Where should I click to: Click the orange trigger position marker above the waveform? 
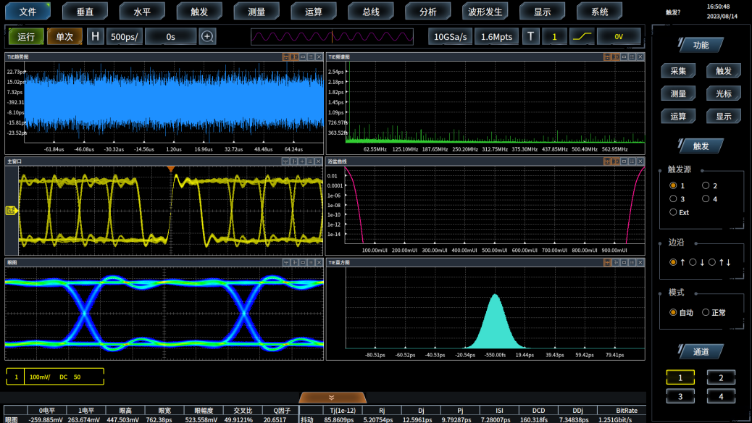click(x=171, y=169)
